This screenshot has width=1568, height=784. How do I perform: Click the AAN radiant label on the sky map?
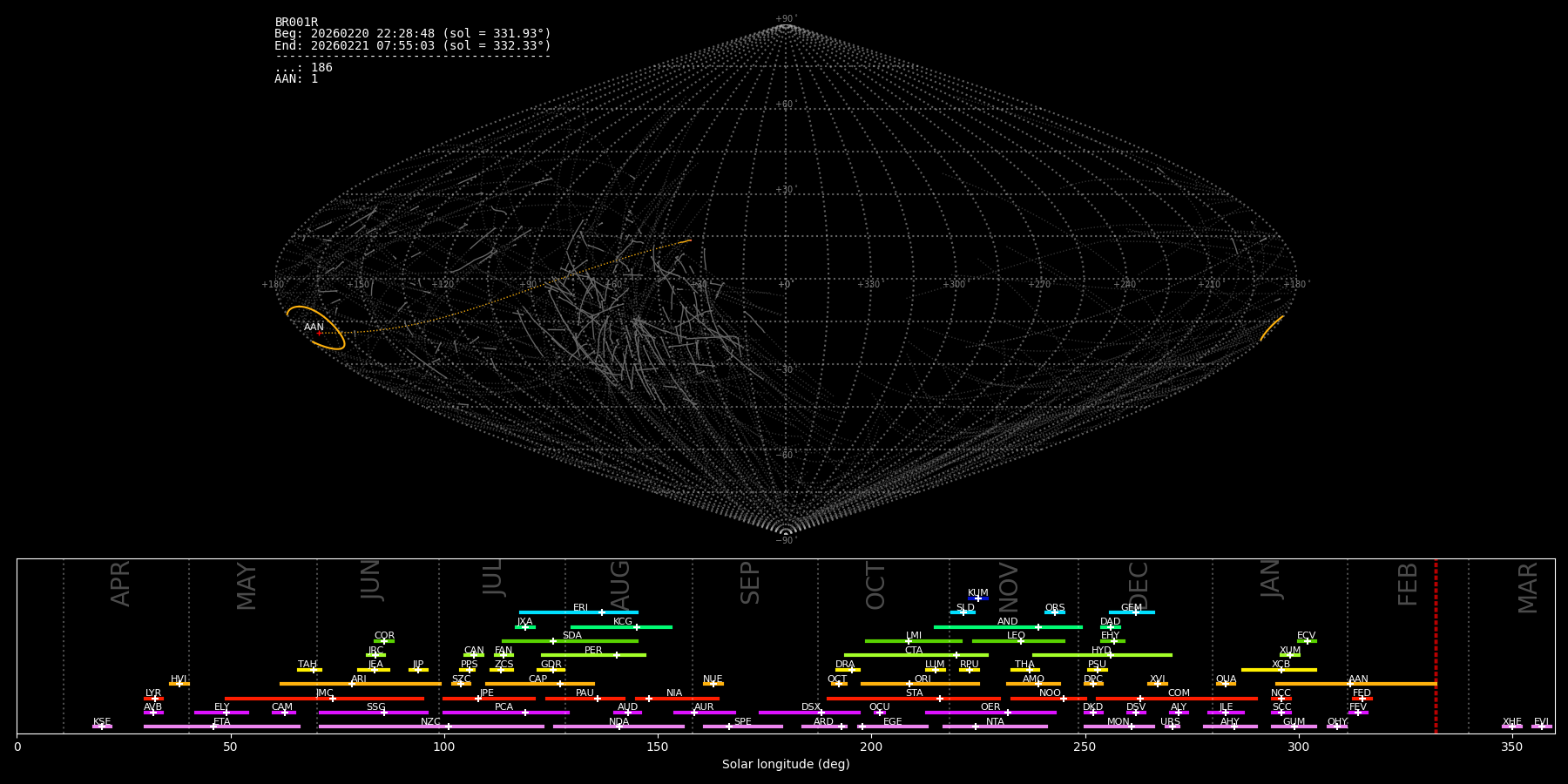tap(314, 328)
